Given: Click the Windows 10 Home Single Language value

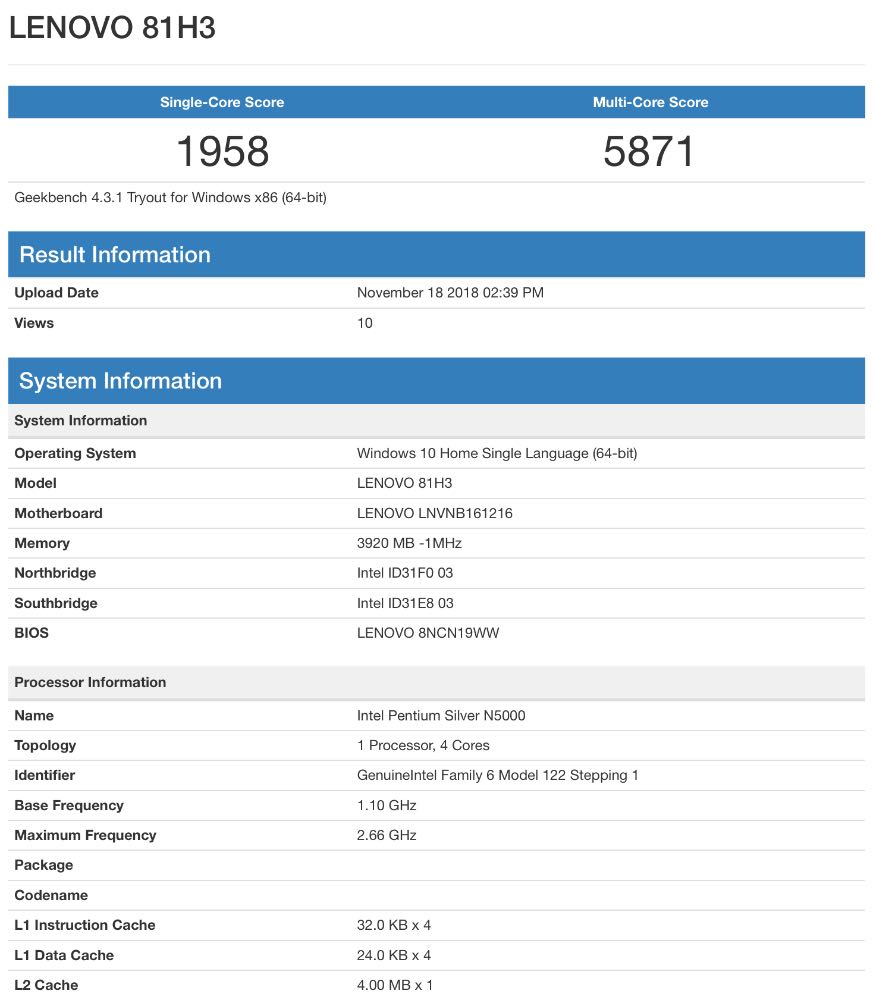Looking at the screenshot, I should [x=496, y=453].
